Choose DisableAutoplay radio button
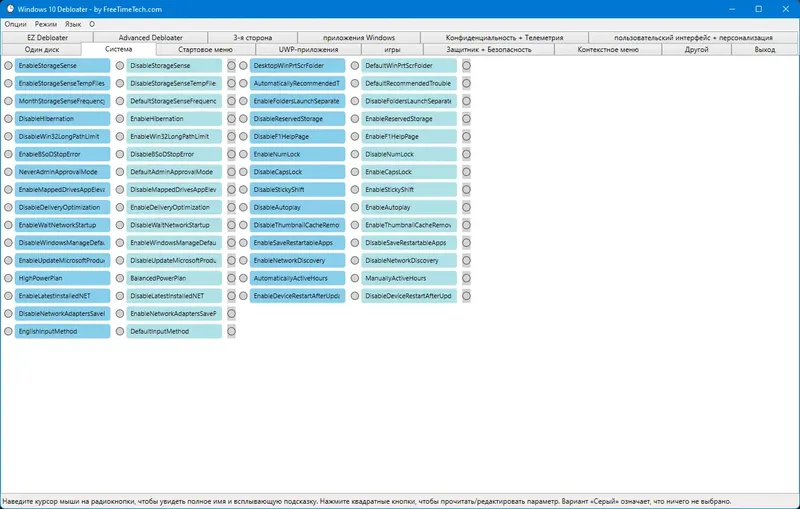Viewport: 800px width, 509px height. point(243,208)
